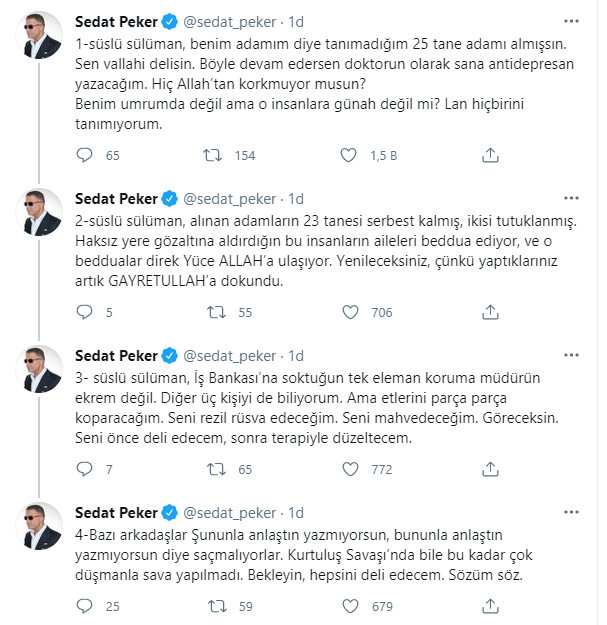Retweet the tweet with 65 retweets
This screenshot has width=607, height=625.
[x=212, y=468]
